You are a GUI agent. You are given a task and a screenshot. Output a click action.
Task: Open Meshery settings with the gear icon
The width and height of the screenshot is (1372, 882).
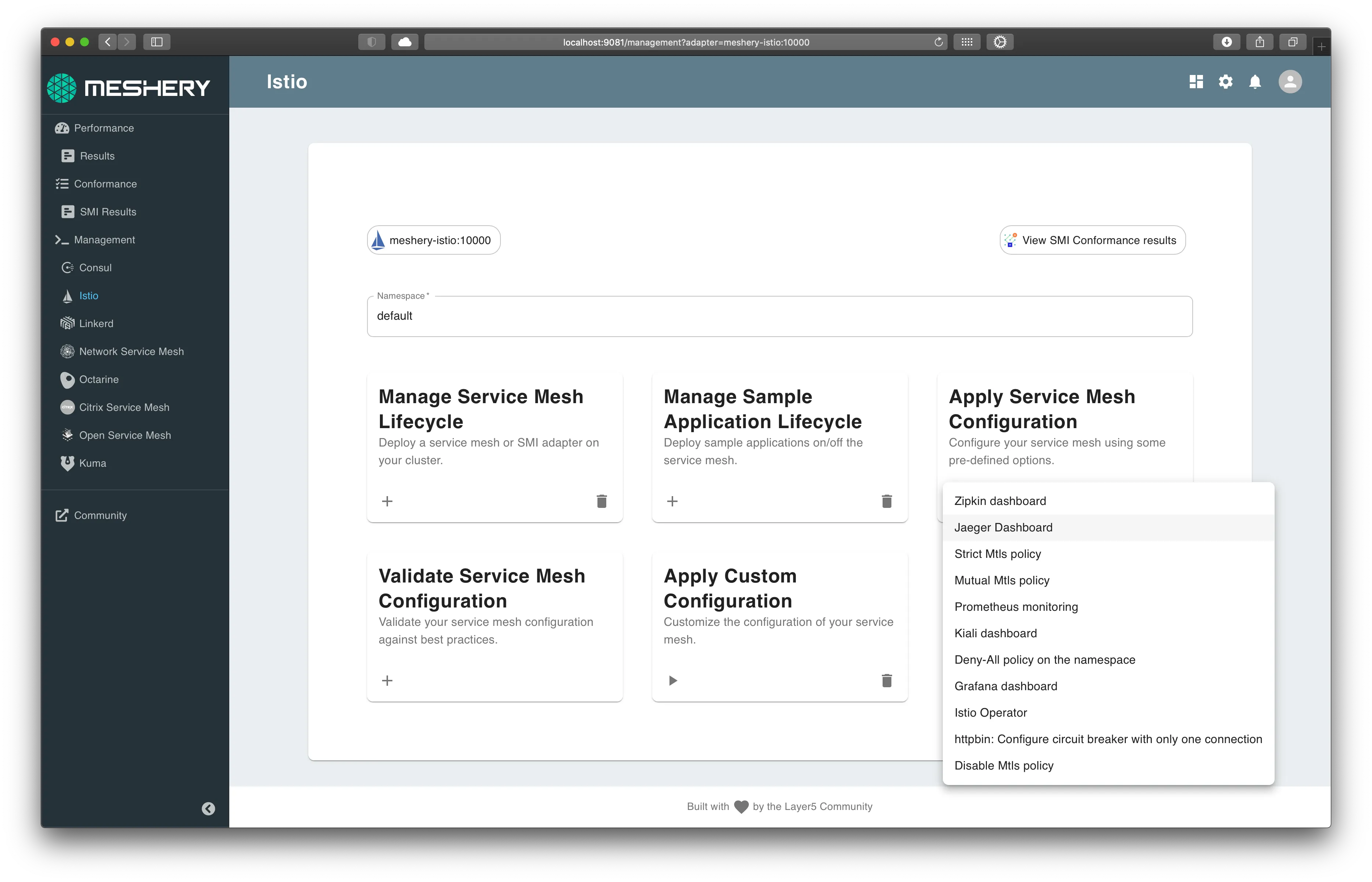coord(1225,82)
